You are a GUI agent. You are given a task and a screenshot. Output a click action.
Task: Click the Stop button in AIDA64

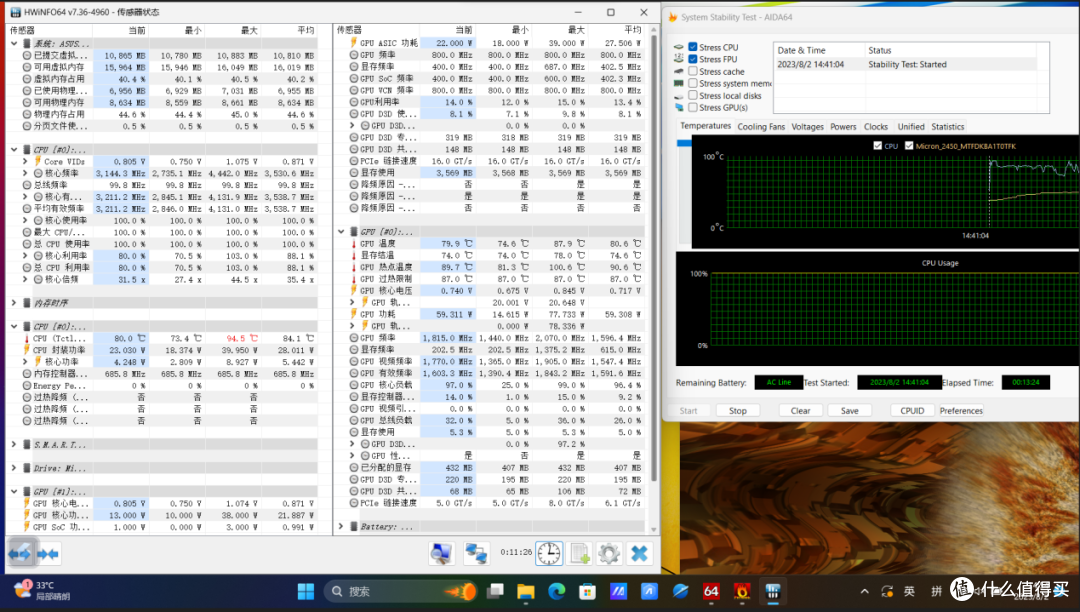738,410
